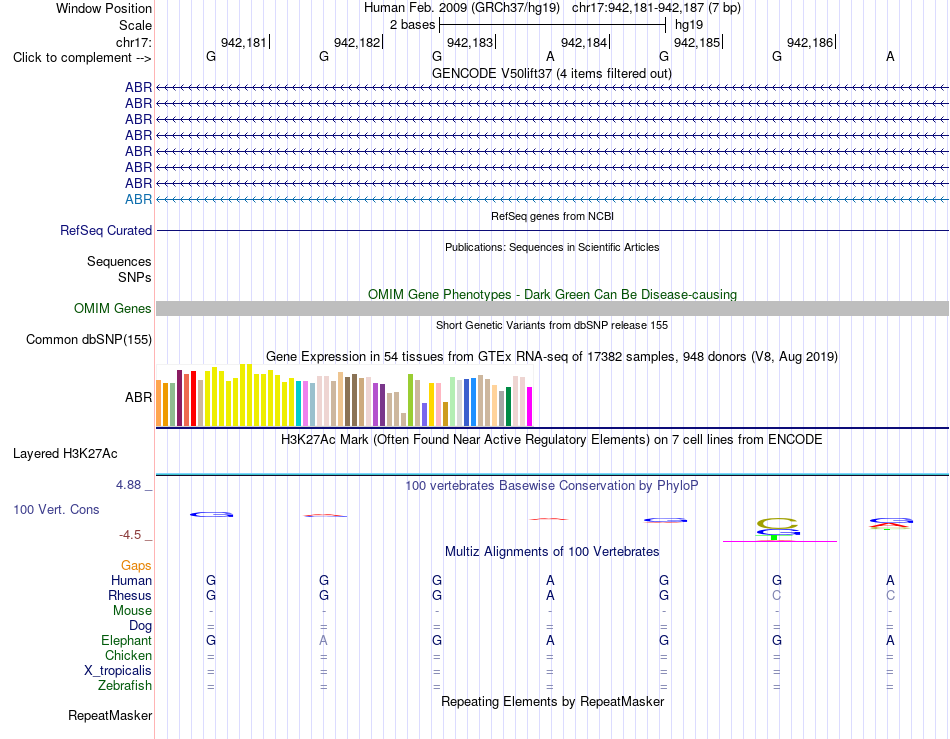Select the Elephant species label

126,640
